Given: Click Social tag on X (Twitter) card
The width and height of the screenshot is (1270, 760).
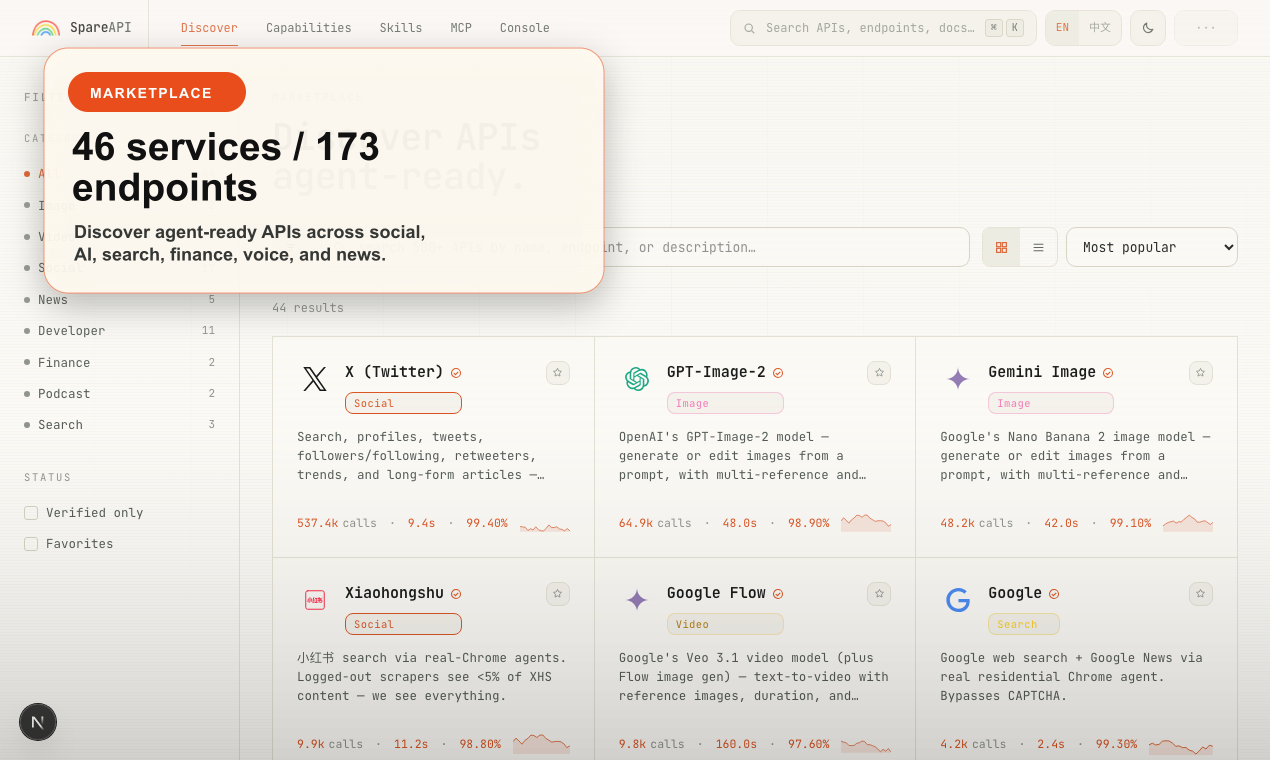Looking at the screenshot, I should [403, 403].
